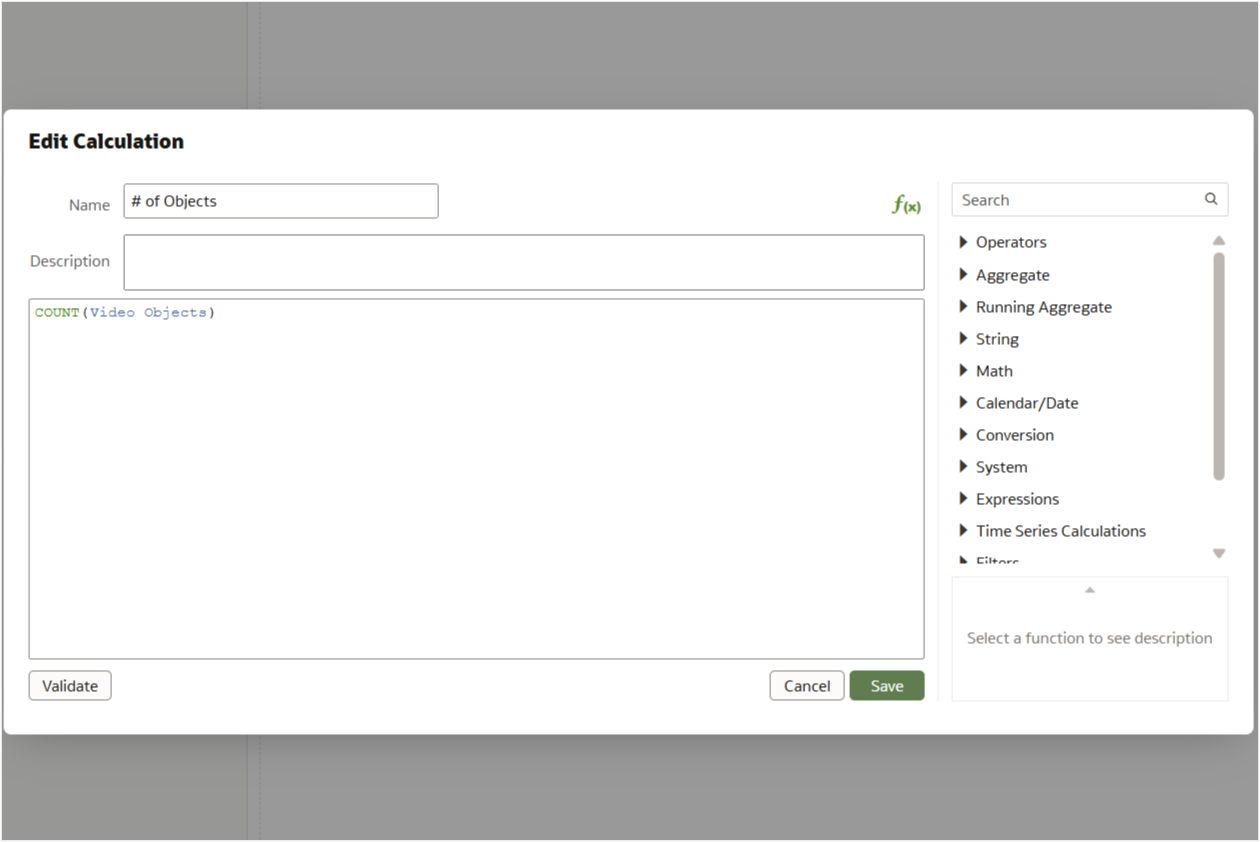Image resolution: width=1260 pixels, height=842 pixels.
Task: Click the f(x) functions toggle icon
Action: click(906, 205)
